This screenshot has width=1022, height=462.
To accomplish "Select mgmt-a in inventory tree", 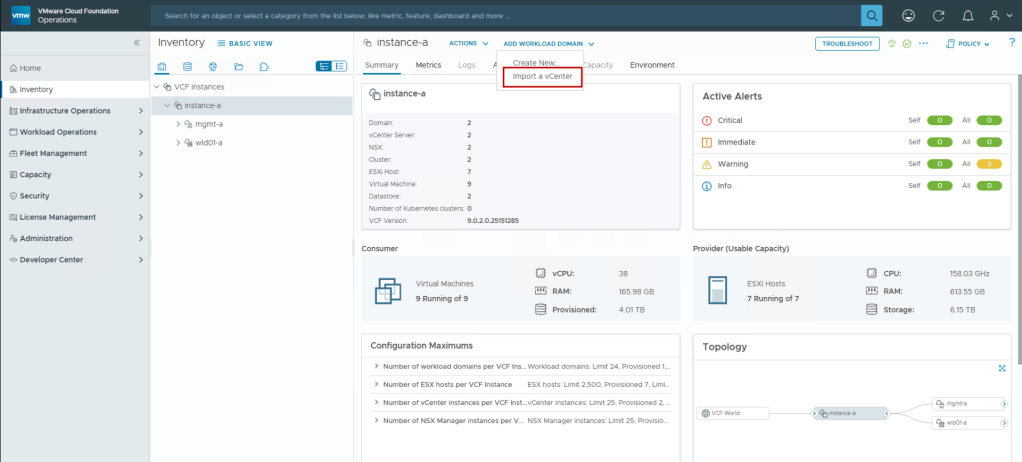I will tap(209, 124).
